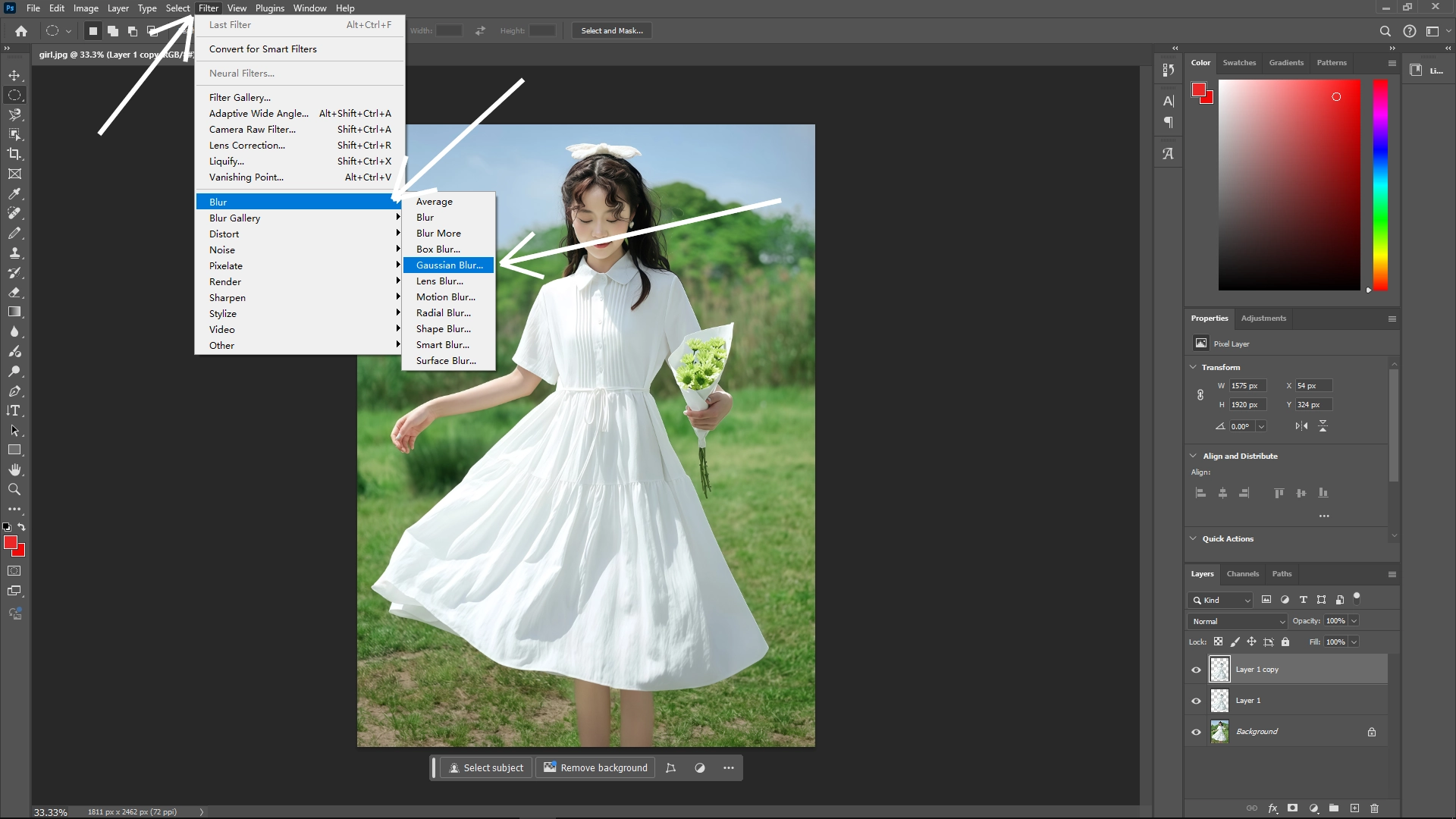The height and width of the screenshot is (819, 1456).
Task: Switch to the Channels tab
Action: click(1242, 574)
